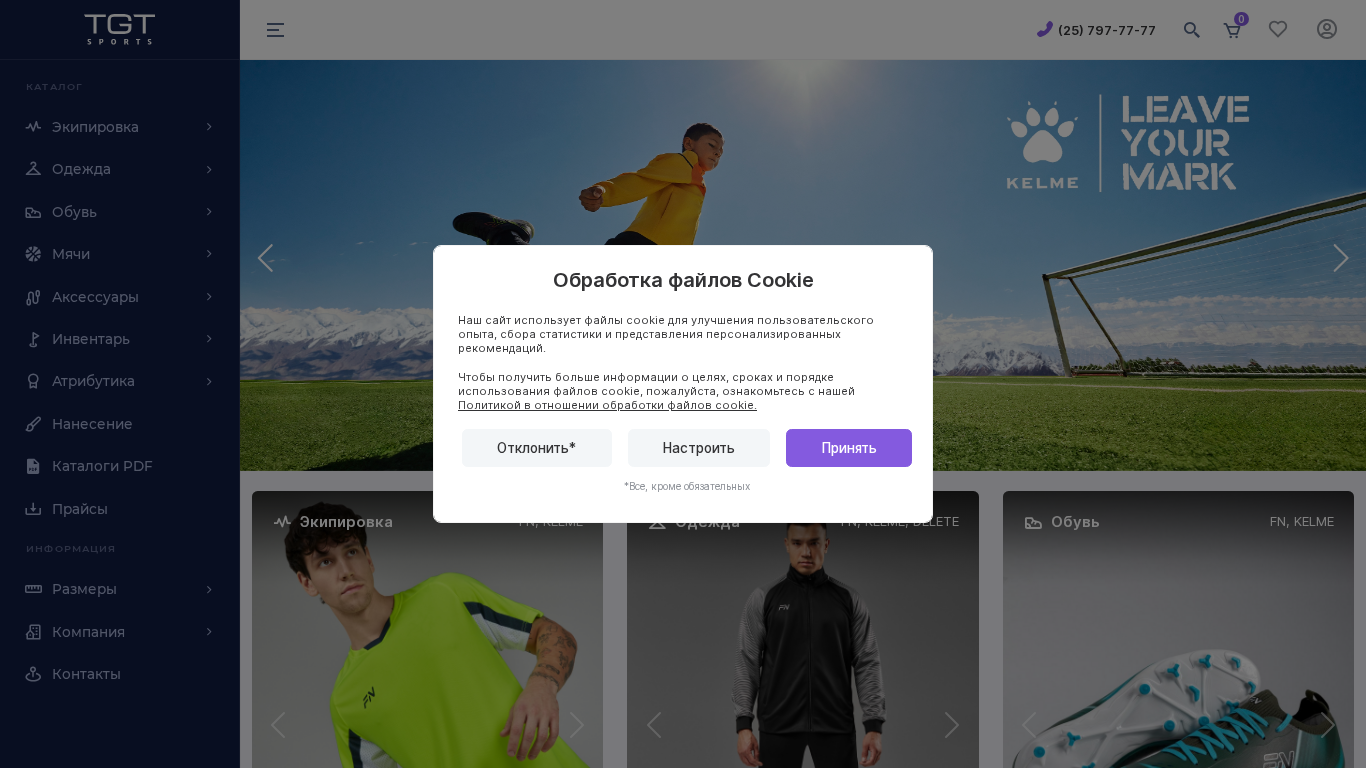The image size is (1366, 768).
Task: Accept cookies with the Принять button
Action: click(849, 448)
